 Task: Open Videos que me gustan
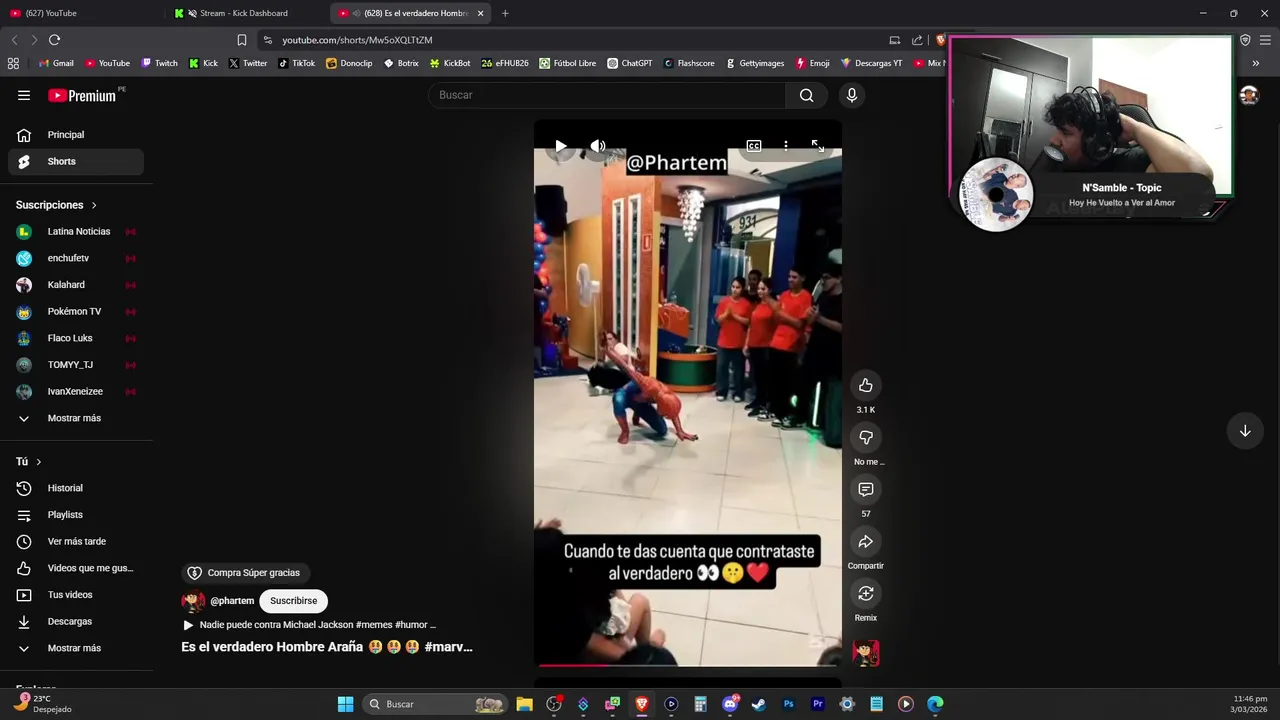[76, 568]
